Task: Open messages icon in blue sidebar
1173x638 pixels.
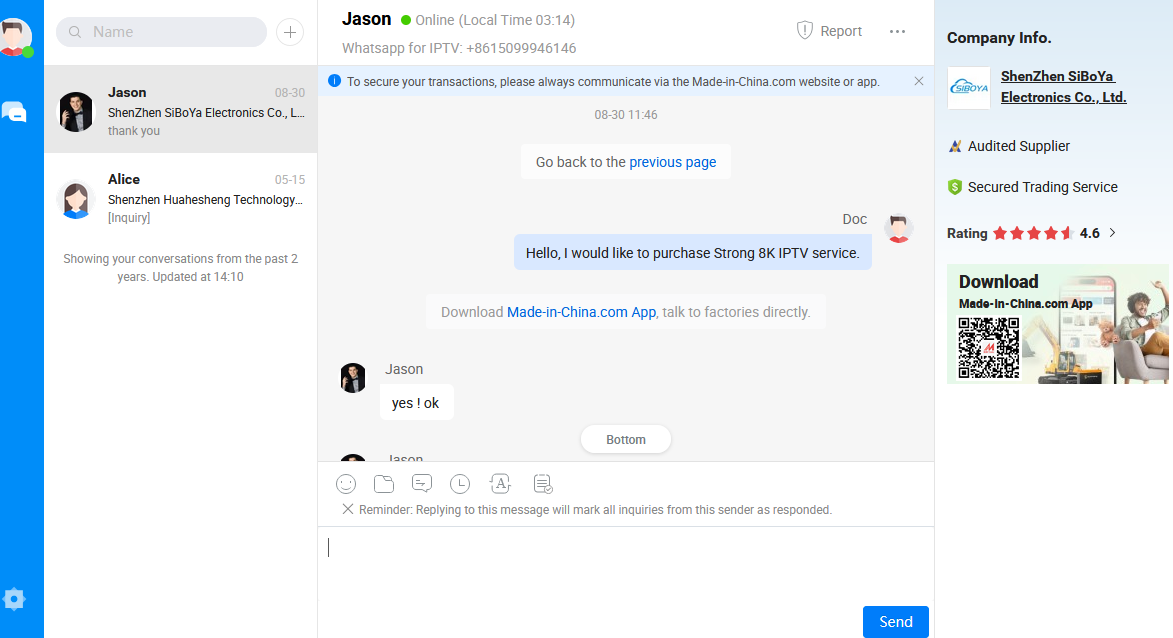Action: click(x=14, y=112)
